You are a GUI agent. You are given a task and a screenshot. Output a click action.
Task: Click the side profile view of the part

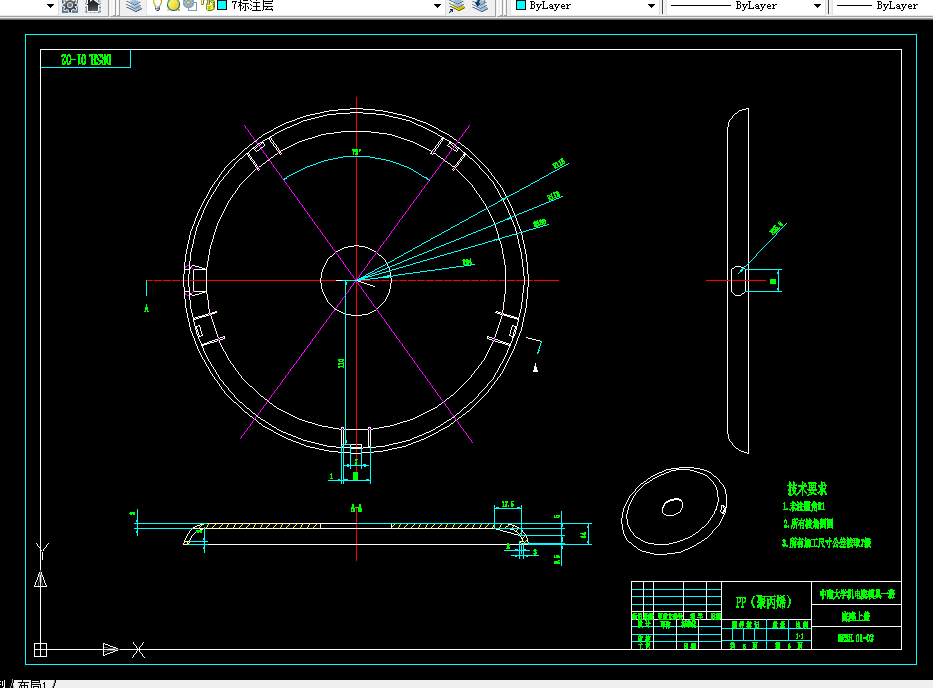point(738,281)
